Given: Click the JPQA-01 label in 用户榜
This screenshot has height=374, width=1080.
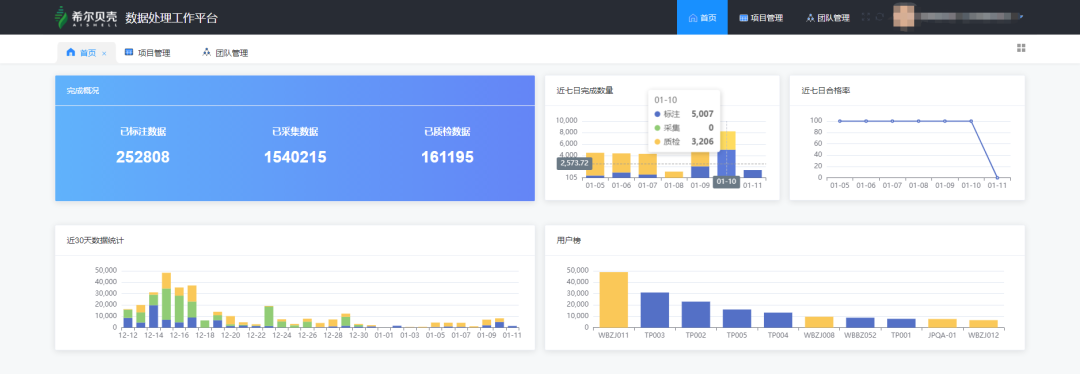Looking at the screenshot, I should coord(942,334).
